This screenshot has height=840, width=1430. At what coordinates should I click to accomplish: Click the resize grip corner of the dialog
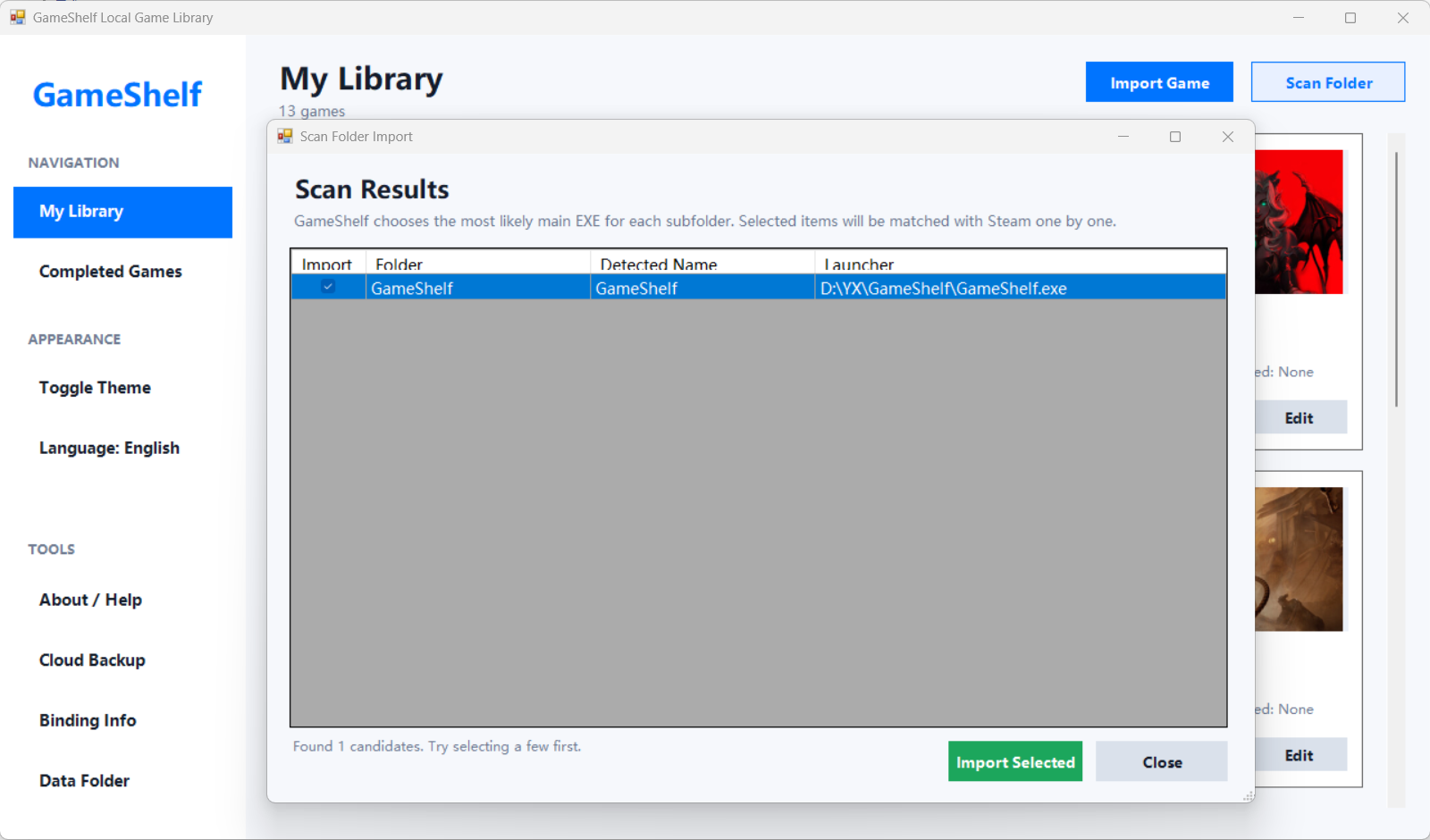[x=1248, y=795]
